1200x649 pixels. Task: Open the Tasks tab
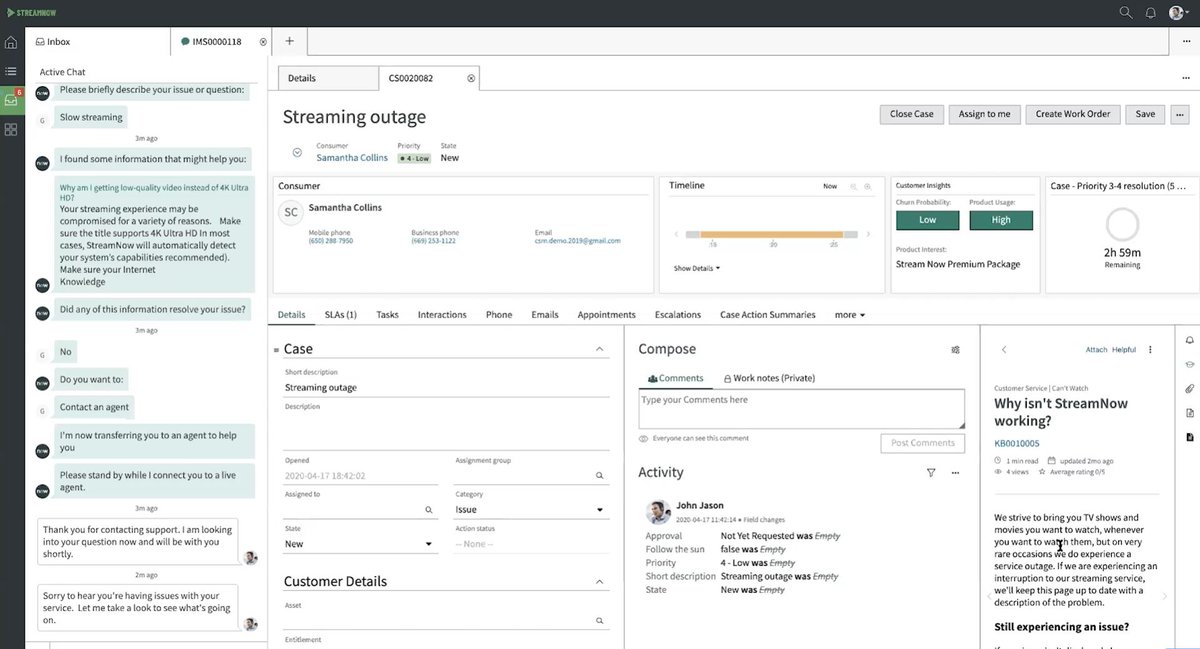click(x=387, y=314)
